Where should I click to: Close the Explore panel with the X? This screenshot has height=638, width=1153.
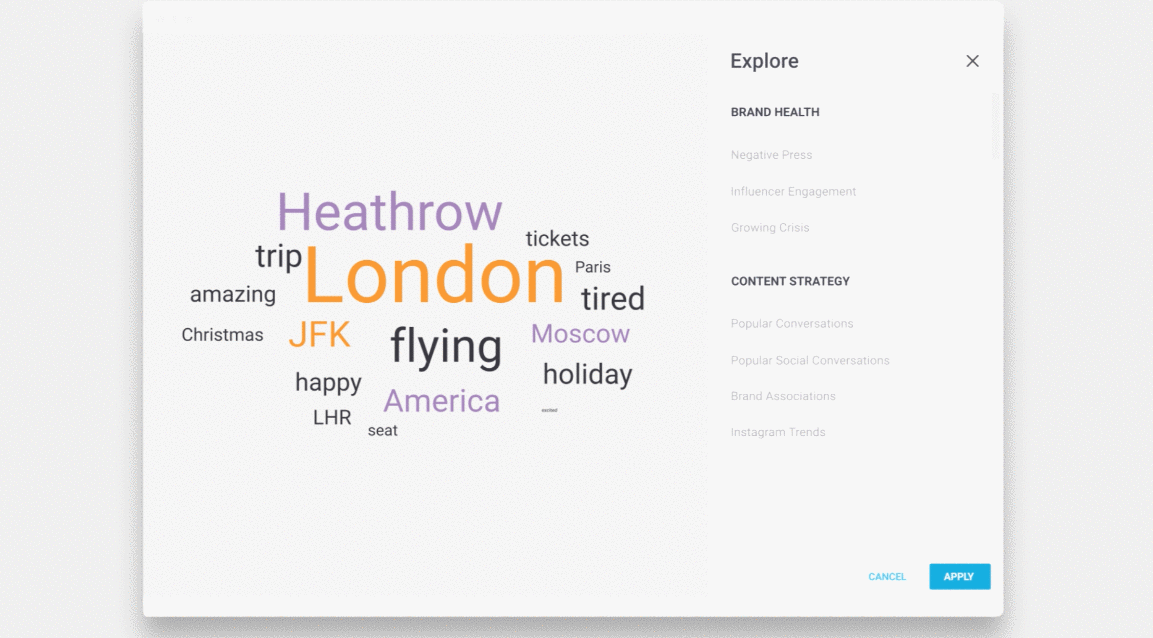[x=972, y=61]
